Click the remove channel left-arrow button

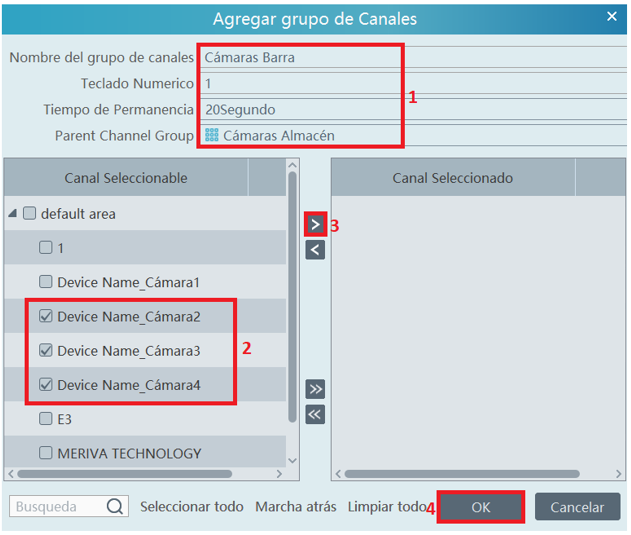pyautogui.click(x=316, y=250)
